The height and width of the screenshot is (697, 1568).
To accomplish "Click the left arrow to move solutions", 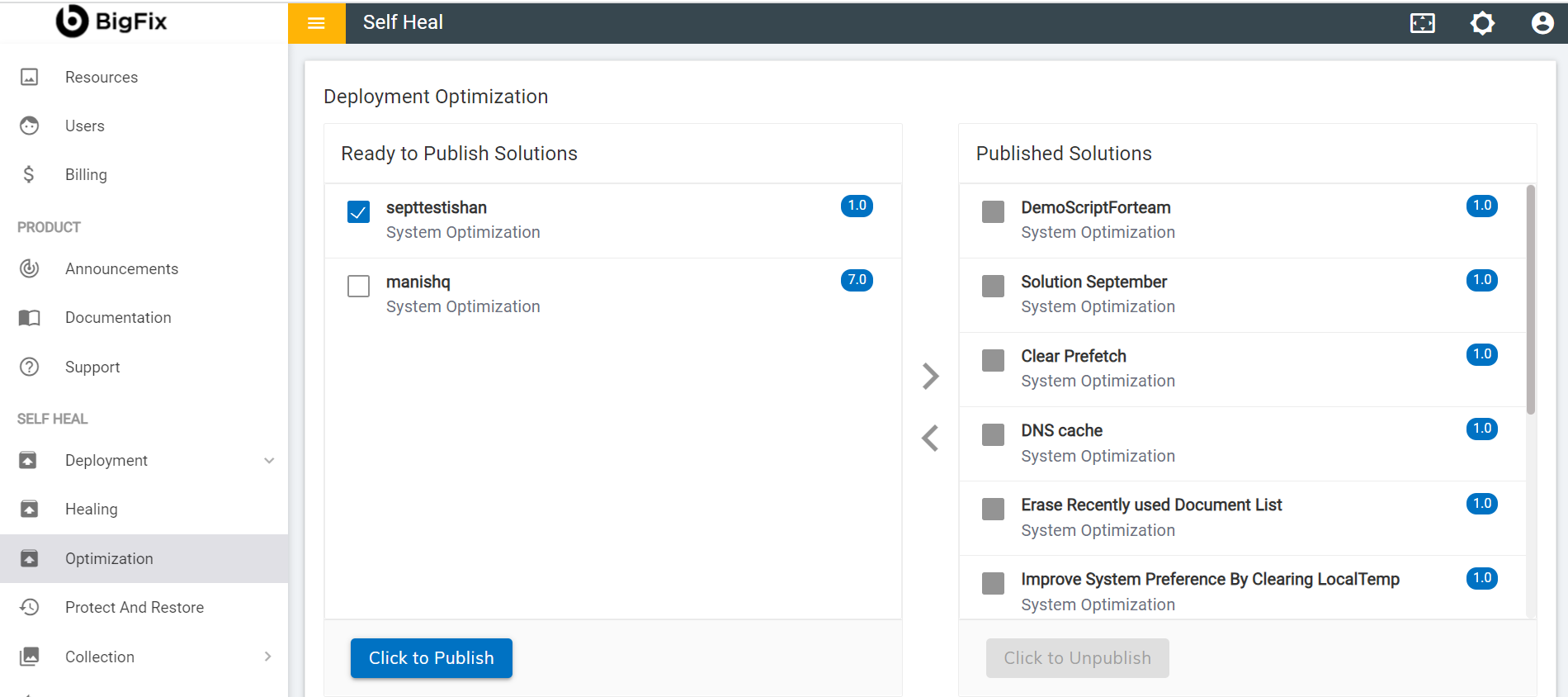I will click(x=931, y=438).
